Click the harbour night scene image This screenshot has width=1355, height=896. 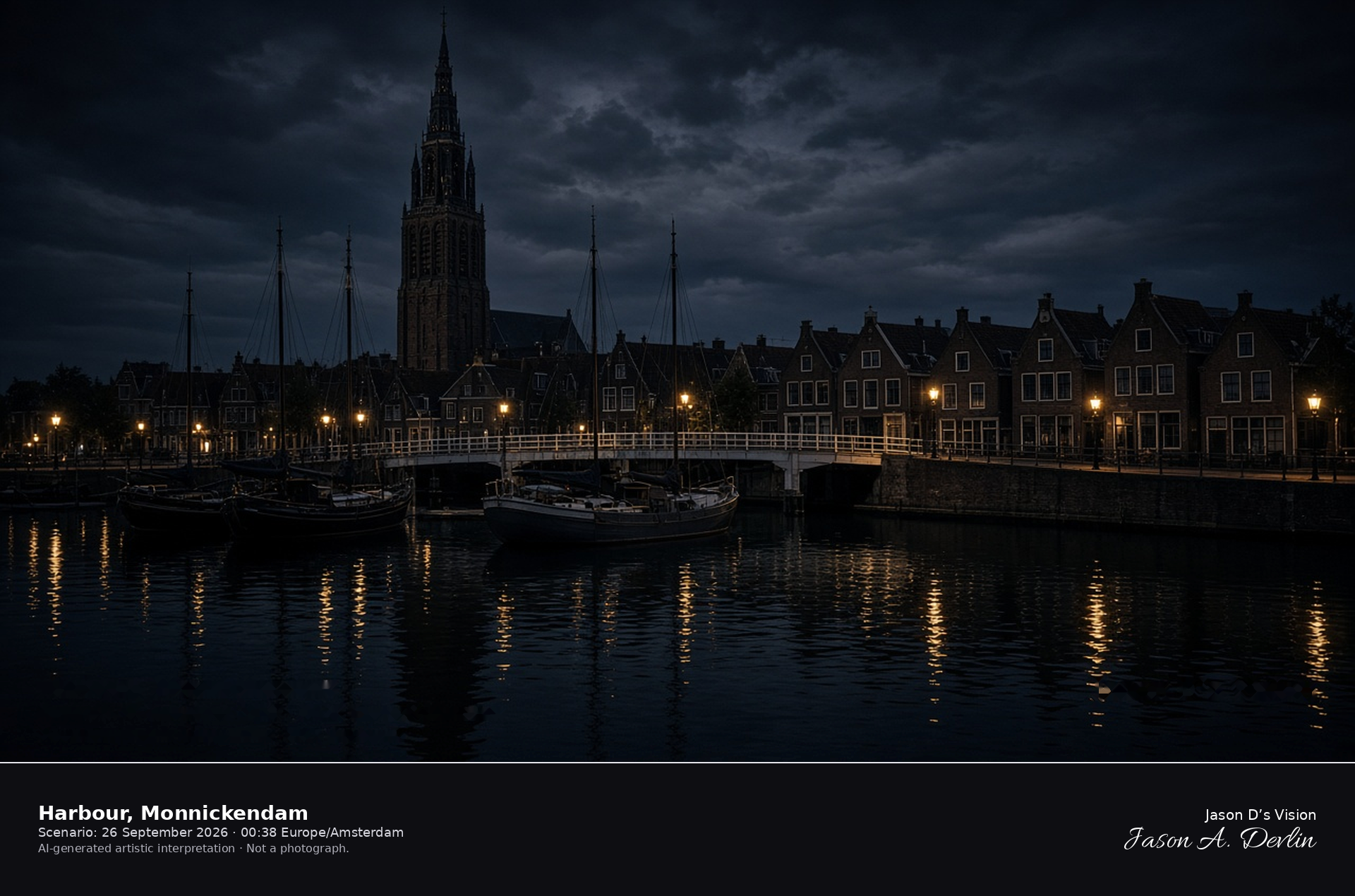[677, 381]
